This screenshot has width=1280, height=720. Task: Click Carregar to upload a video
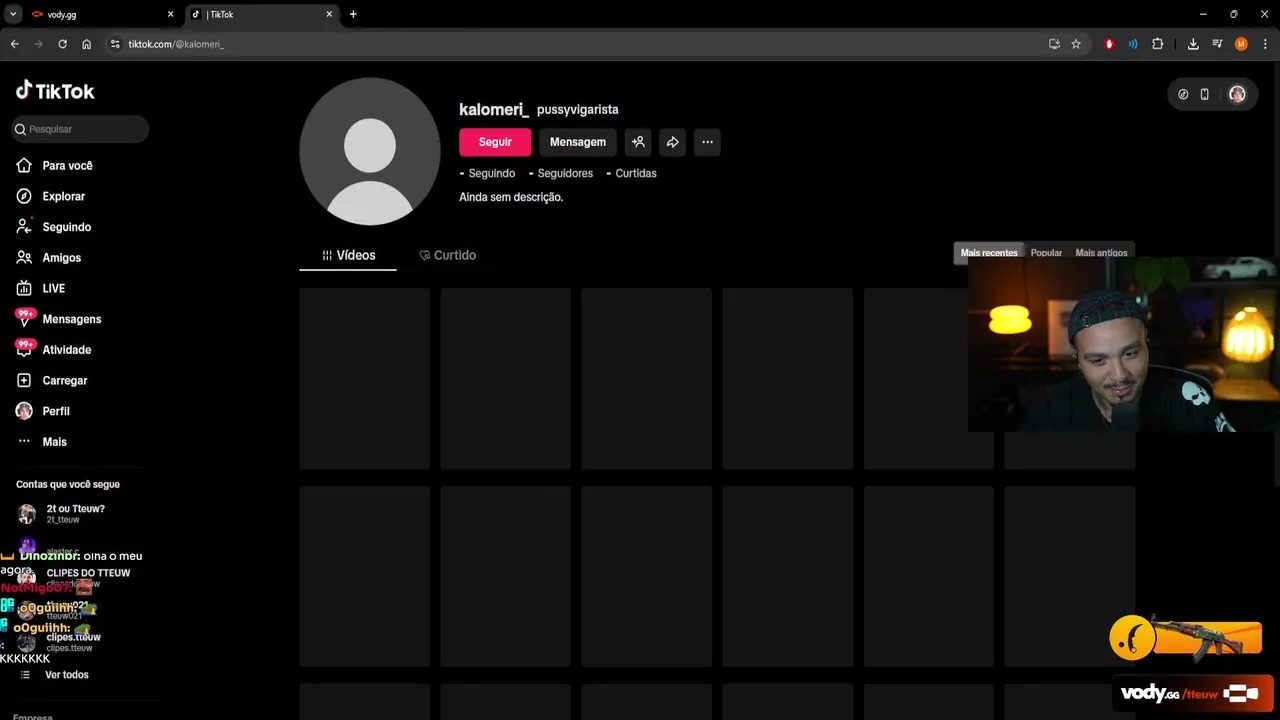[64, 381]
